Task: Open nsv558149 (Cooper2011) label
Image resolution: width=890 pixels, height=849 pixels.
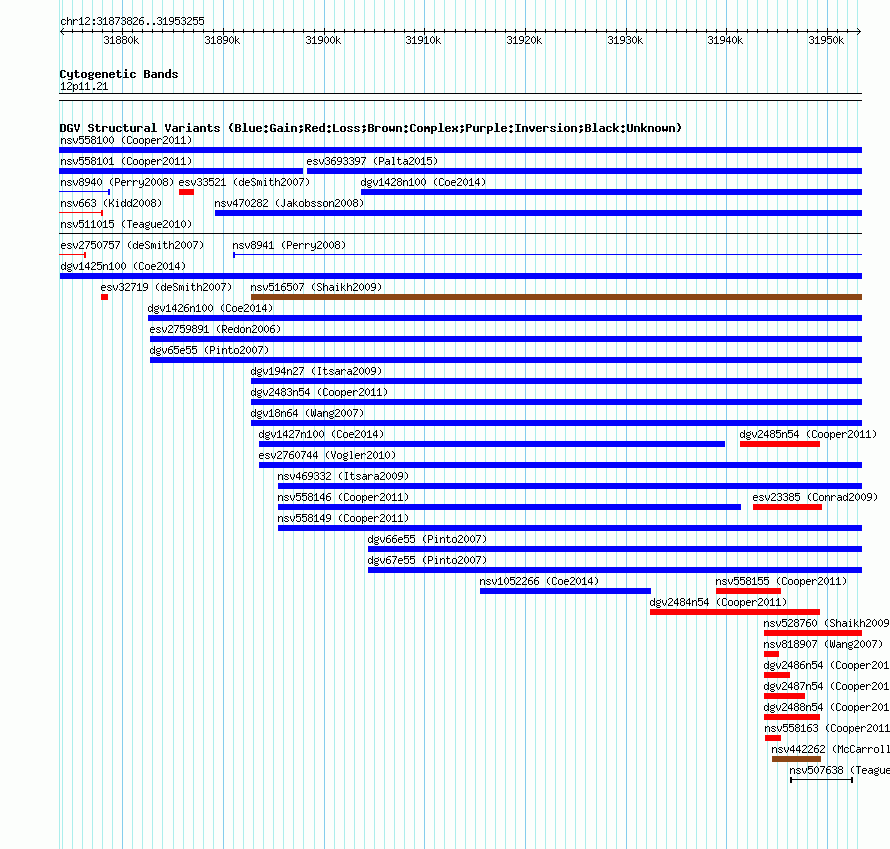Action: [343, 518]
